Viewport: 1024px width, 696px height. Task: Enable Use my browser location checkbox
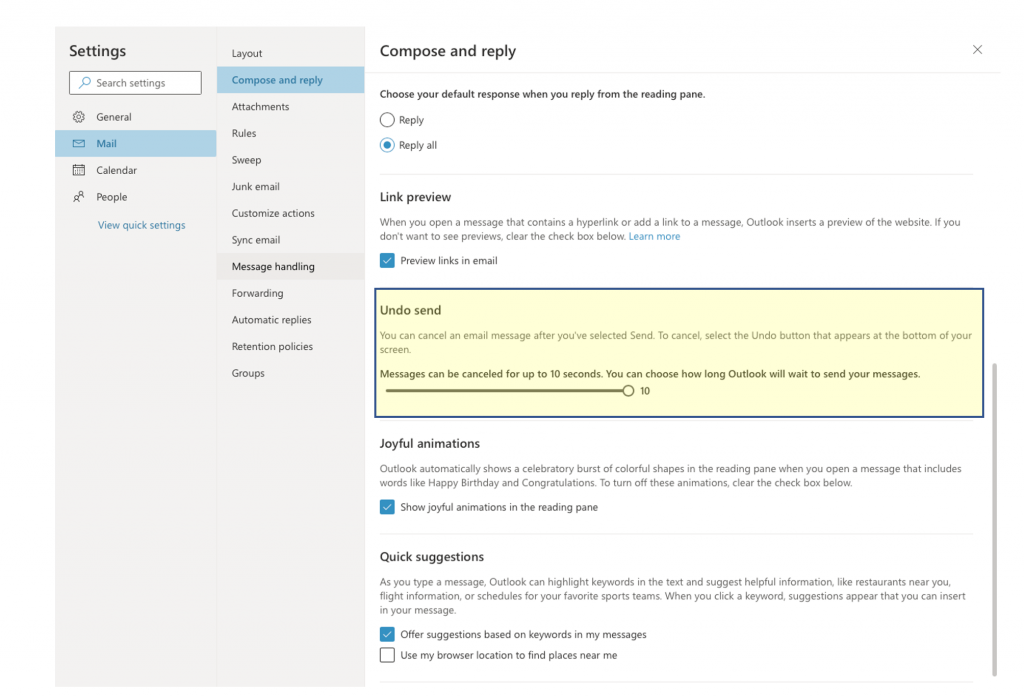[x=387, y=655]
